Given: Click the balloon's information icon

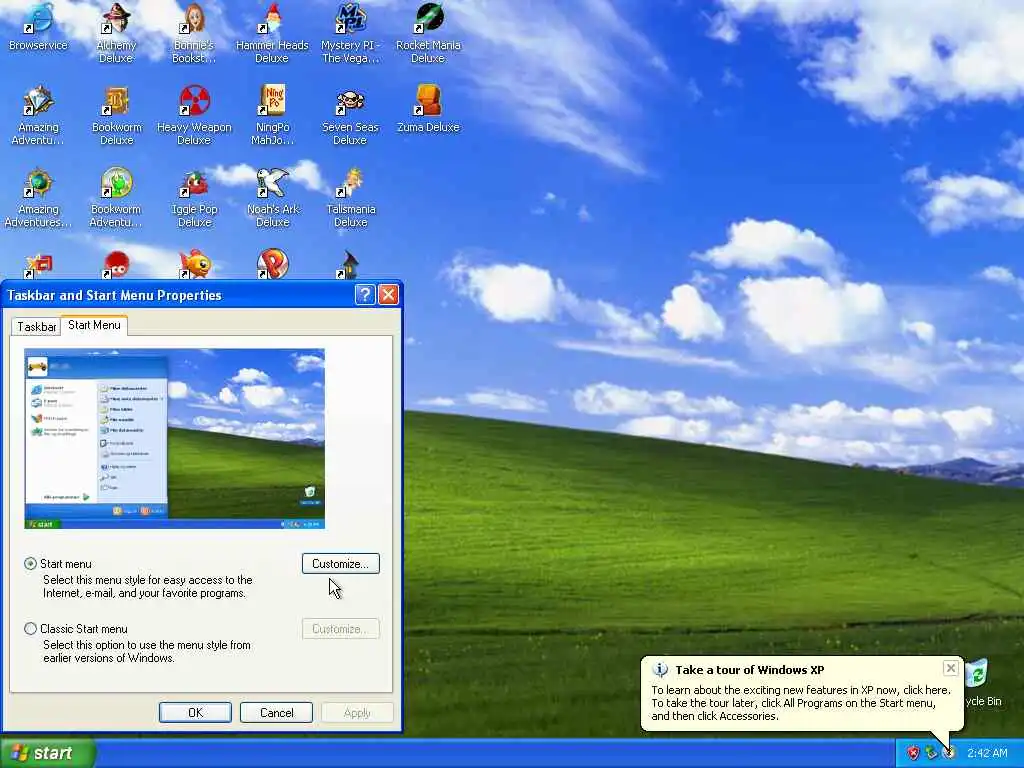Looking at the screenshot, I should point(660,670).
